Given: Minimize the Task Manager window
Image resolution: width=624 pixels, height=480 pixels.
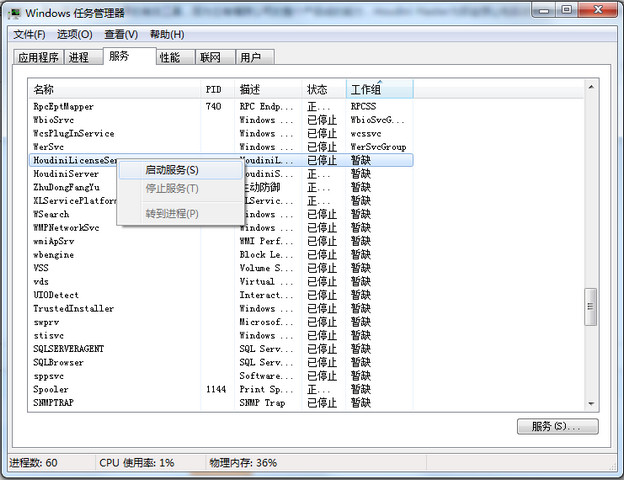Looking at the screenshot, I should tap(544, 10).
